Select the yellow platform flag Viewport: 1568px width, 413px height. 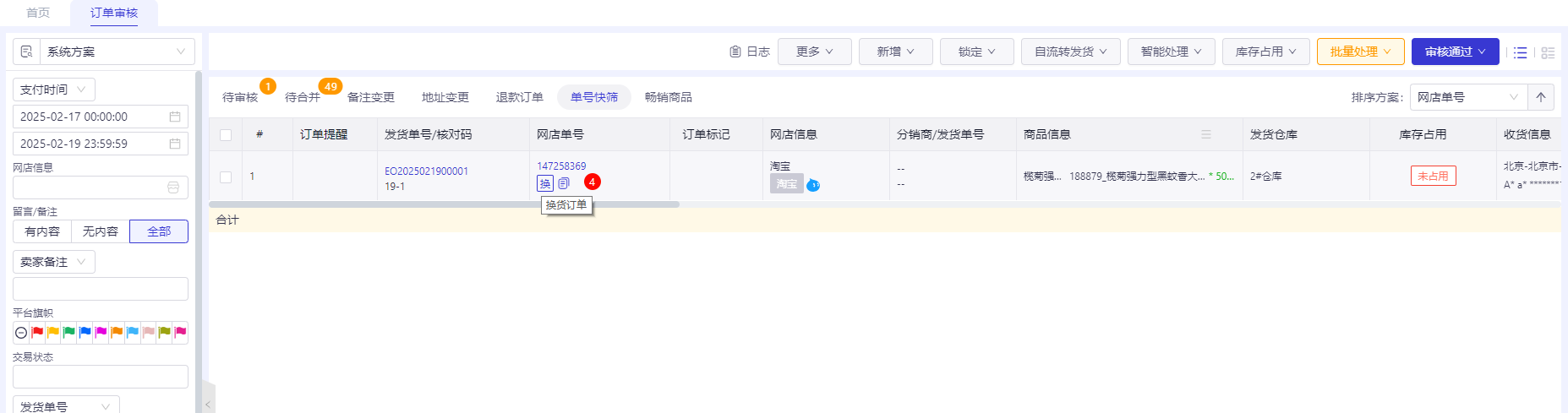(53, 333)
